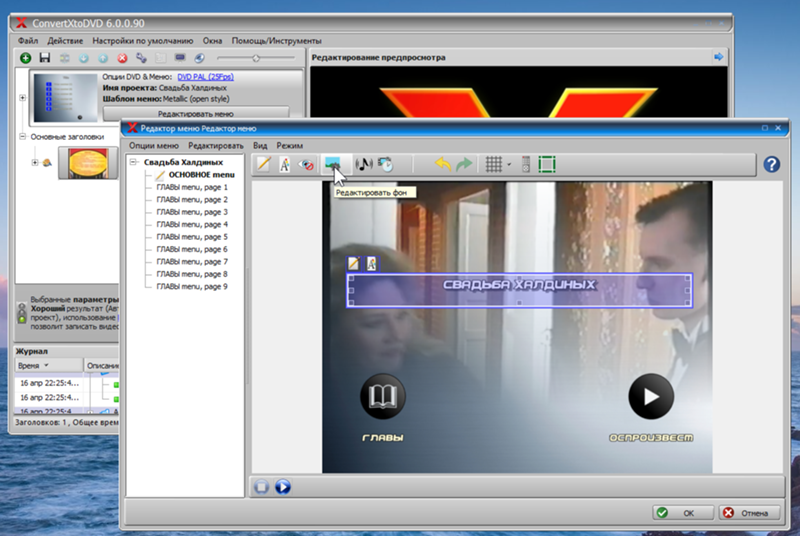Click the green add file icon
800x536 pixels.
[25, 58]
